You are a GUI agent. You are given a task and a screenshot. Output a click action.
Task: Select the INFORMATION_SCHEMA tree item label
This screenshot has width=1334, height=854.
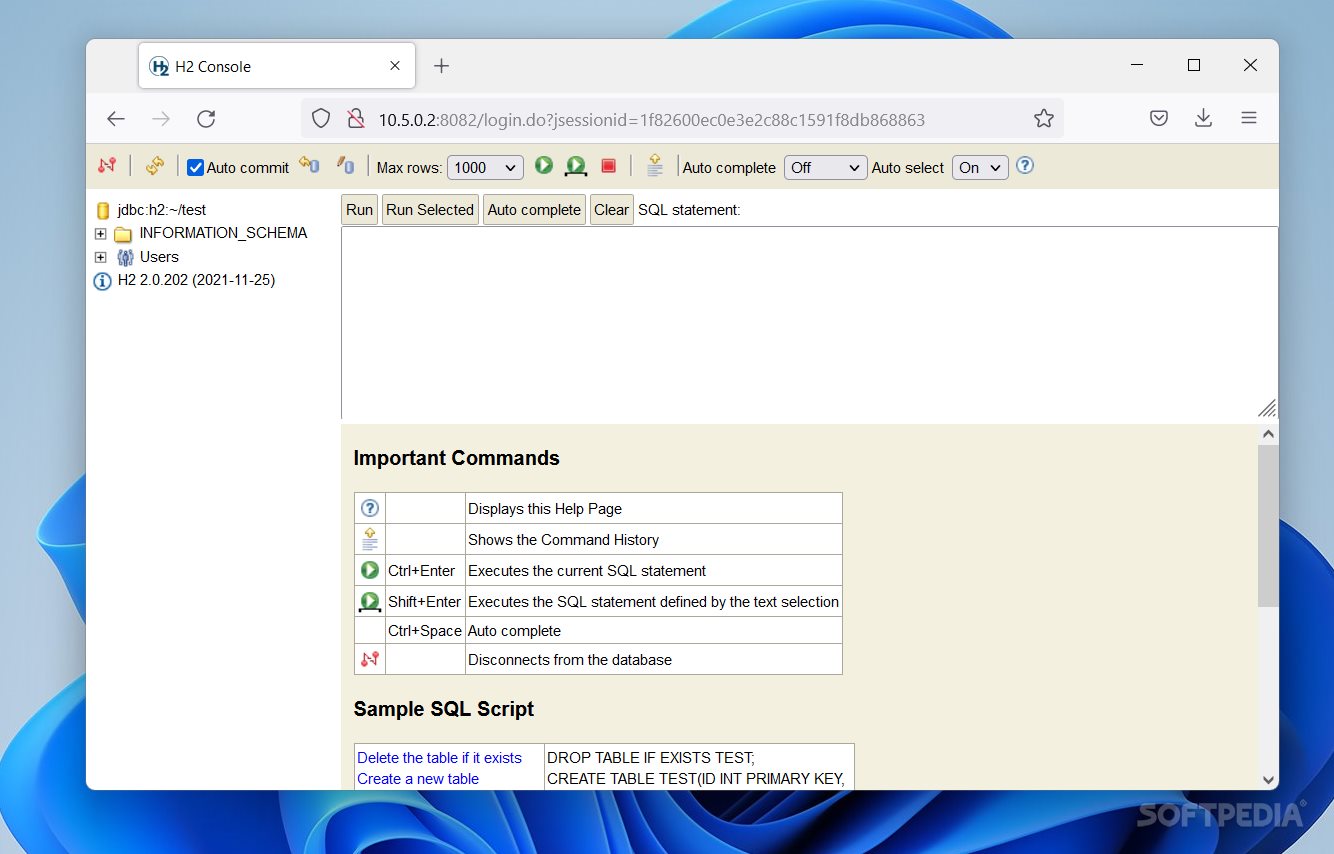coord(223,233)
